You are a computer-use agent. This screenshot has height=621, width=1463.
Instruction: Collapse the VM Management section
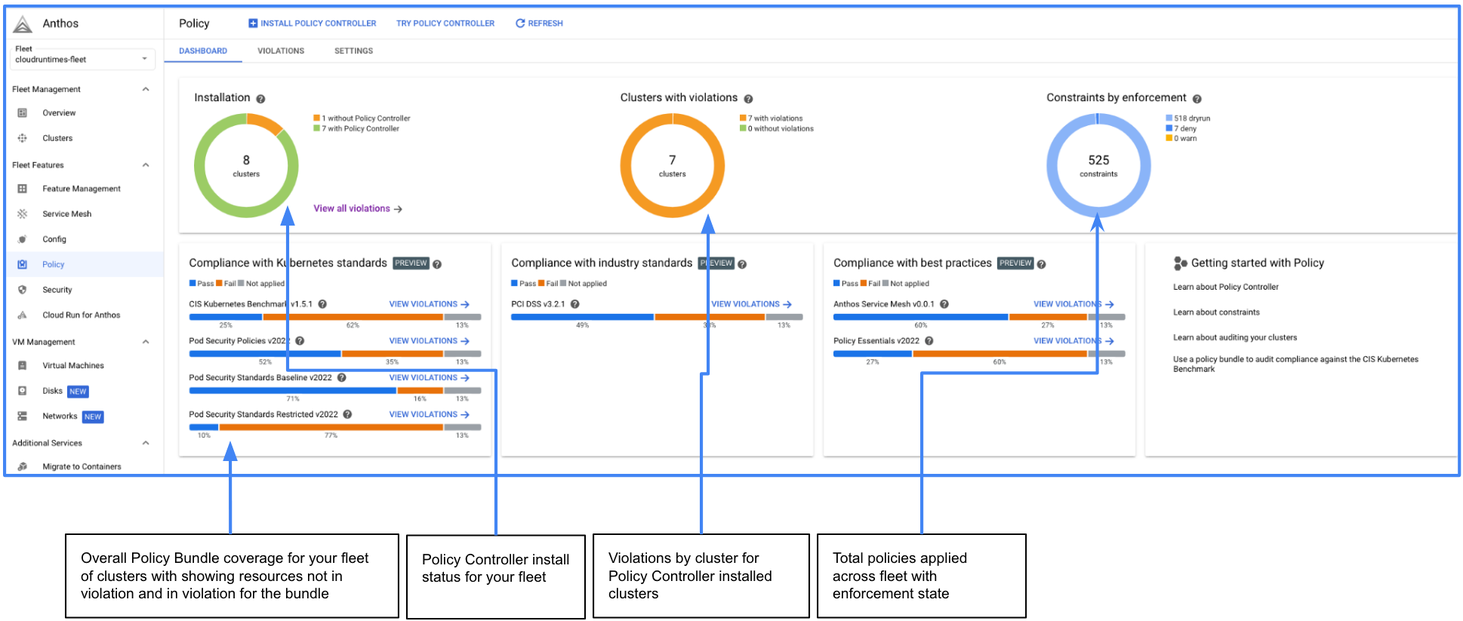146,342
